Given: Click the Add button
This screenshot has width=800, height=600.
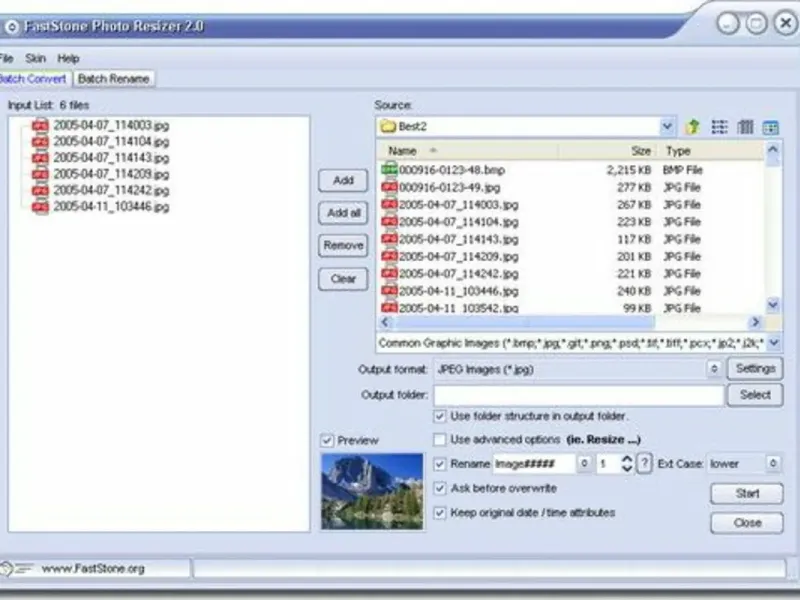Looking at the screenshot, I should click(x=343, y=180).
